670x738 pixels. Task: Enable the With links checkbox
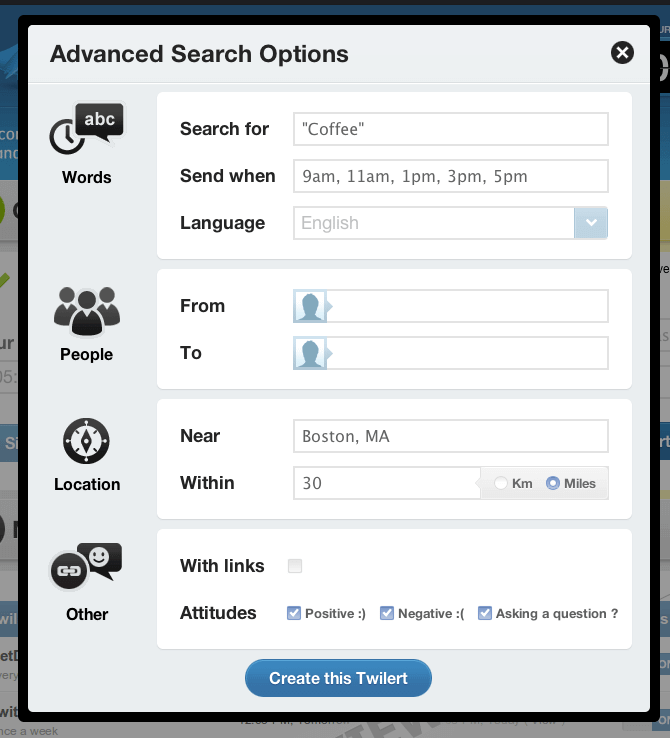click(x=295, y=566)
